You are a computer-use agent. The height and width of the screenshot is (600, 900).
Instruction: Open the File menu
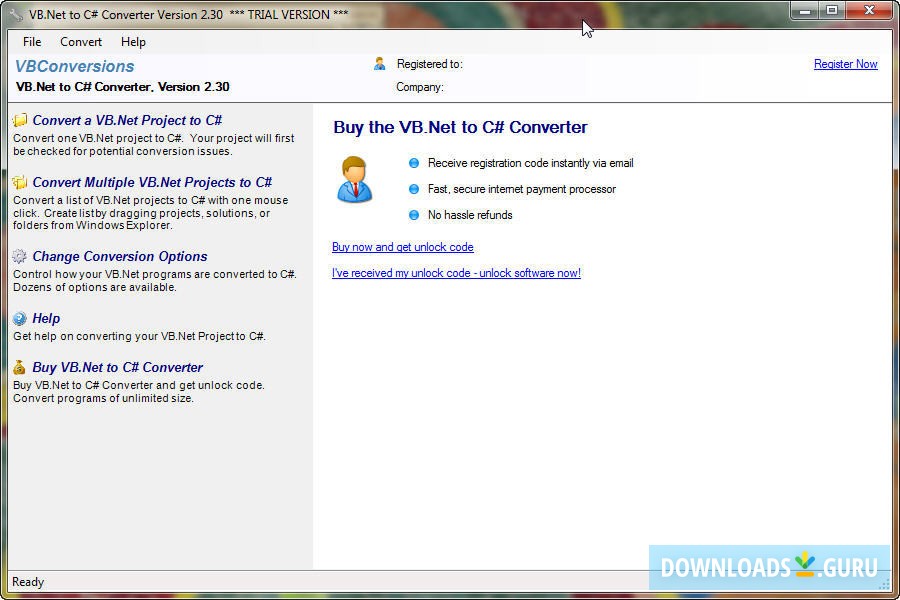[x=32, y=42]
